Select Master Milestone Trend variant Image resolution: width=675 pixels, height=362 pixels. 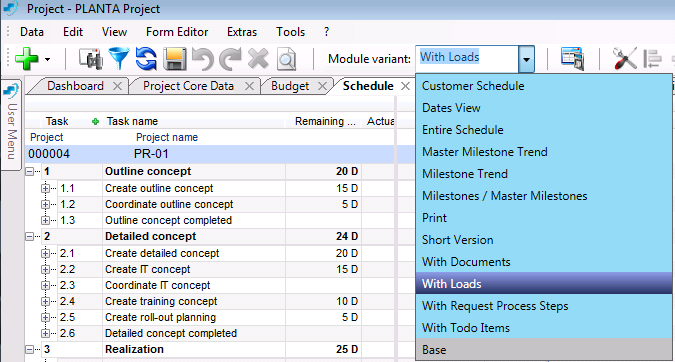coord(544,152)
